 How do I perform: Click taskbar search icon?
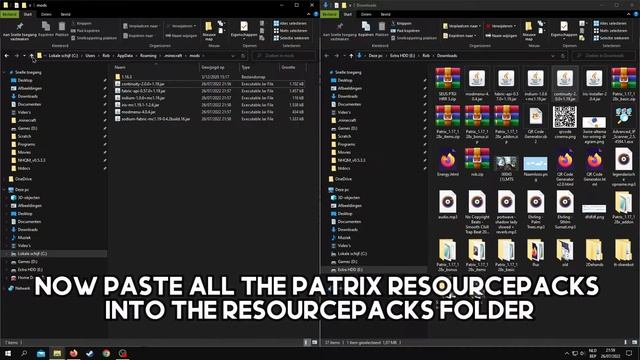pyautogui.click(x=24, y=353)
